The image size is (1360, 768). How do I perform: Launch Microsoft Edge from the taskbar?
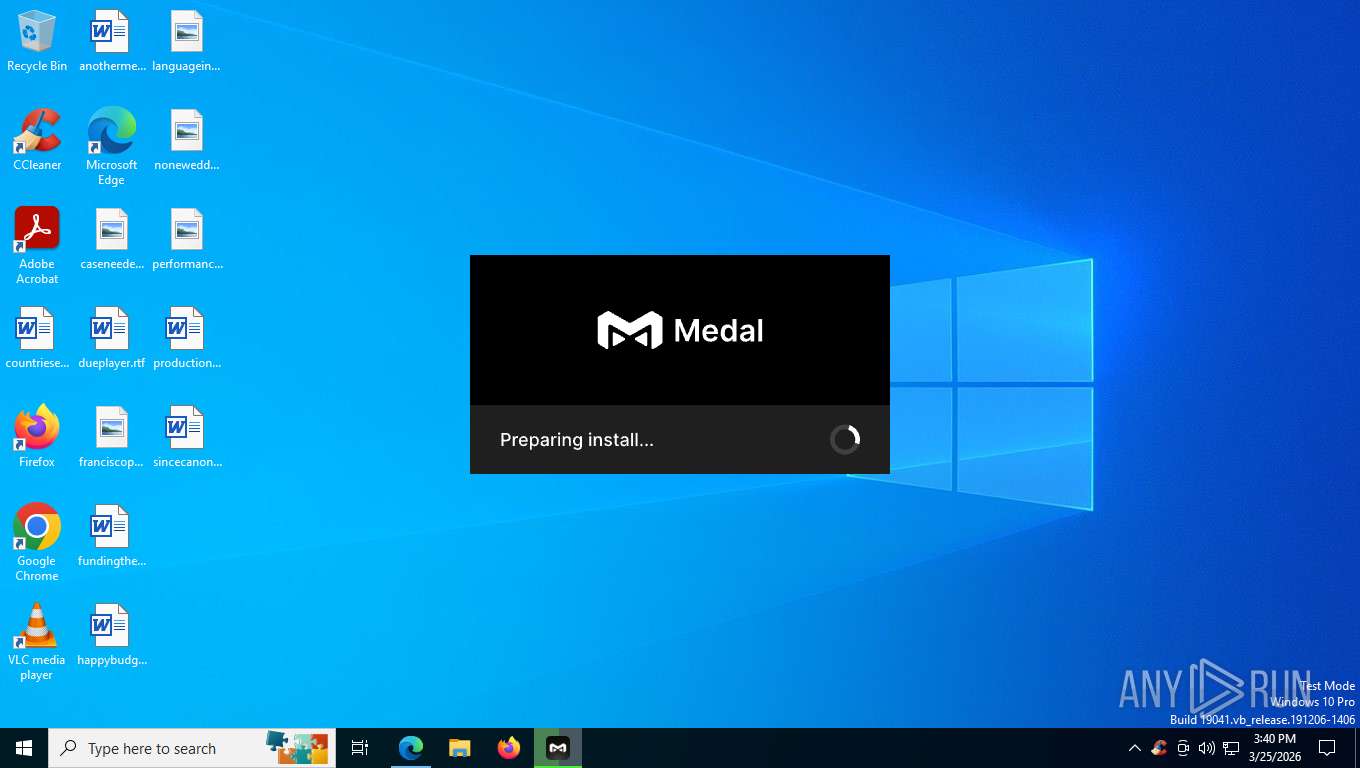click(x=411, y=748)
